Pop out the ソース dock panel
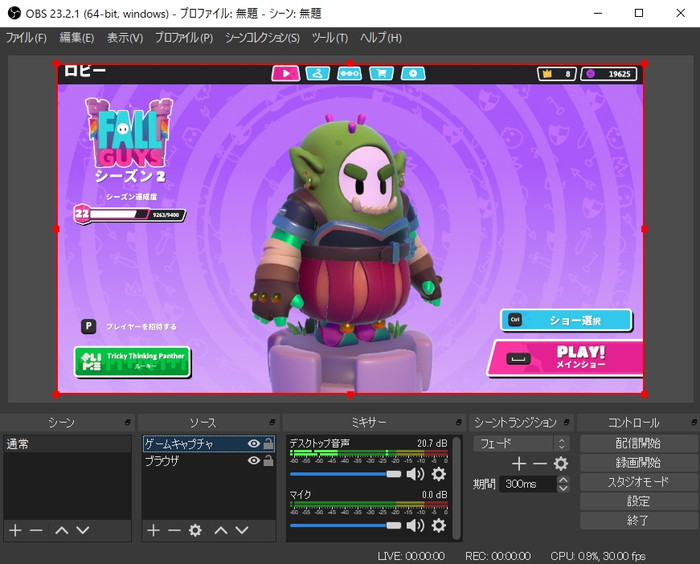This screenshot has height=564, width=700. point(272,422)
